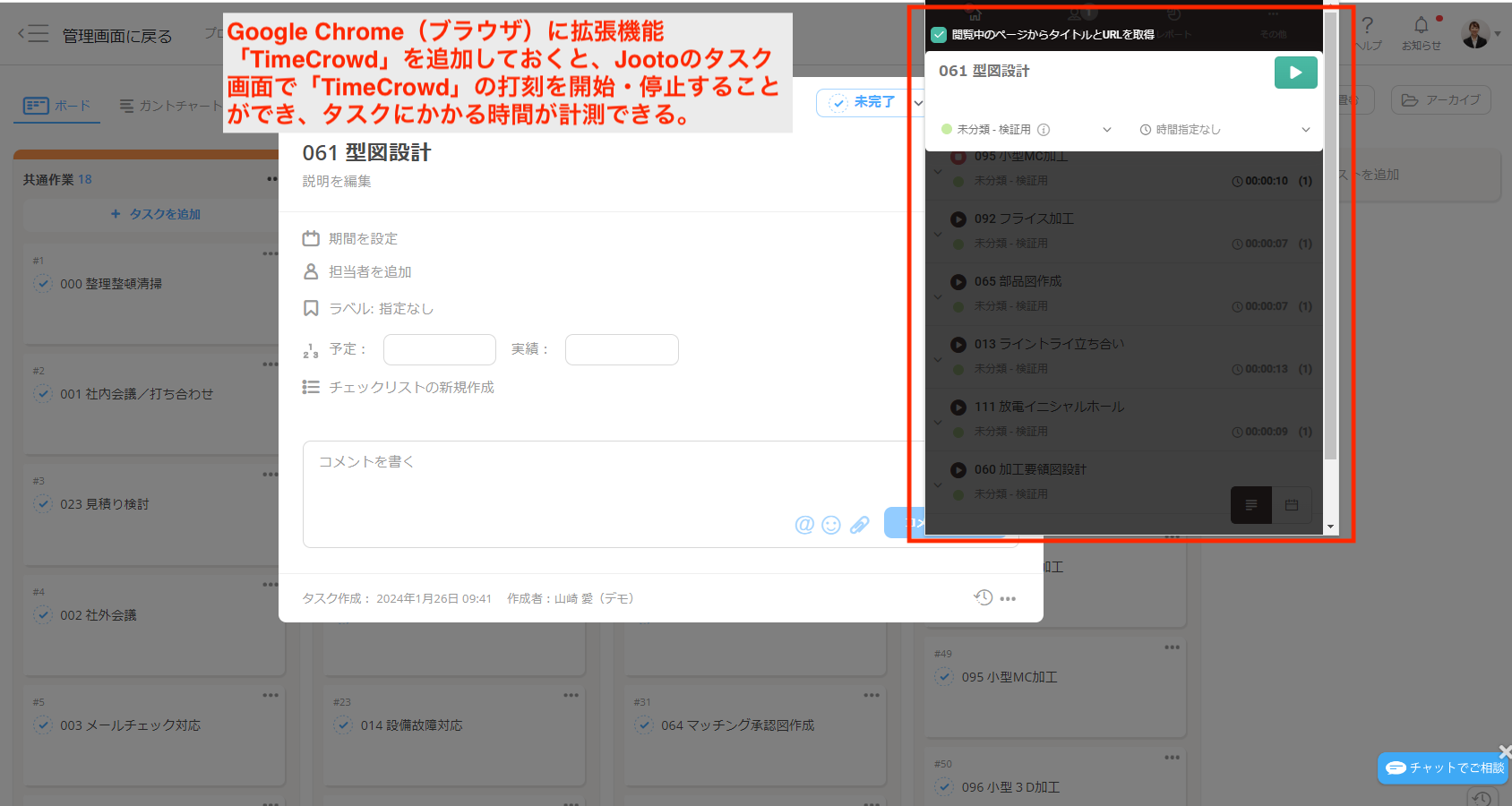Toggle completion of 000 整理整頓清掃
The width and height of the screenshot is (1512, 806).
42,283
